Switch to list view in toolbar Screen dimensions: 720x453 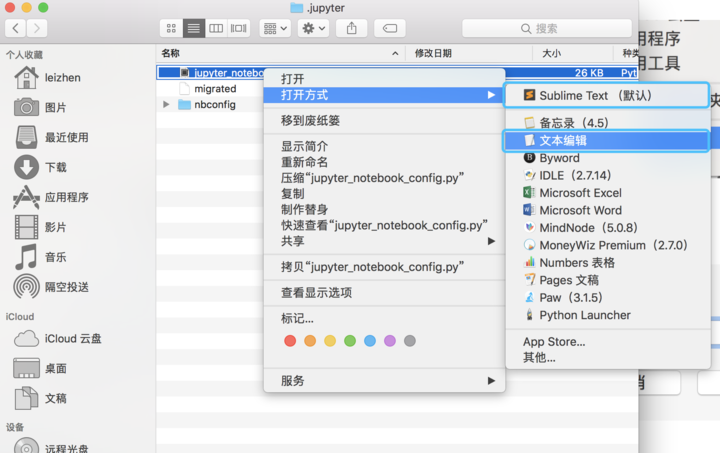click(193, 28)
